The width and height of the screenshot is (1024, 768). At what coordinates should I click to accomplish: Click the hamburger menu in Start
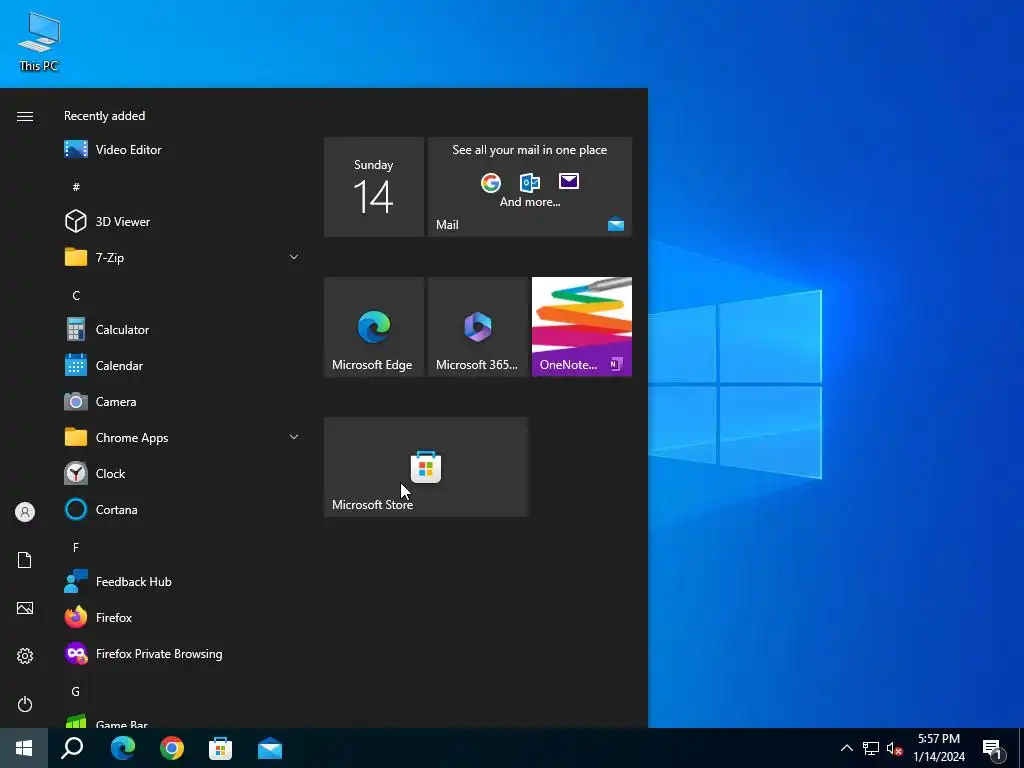pos(25,116)
